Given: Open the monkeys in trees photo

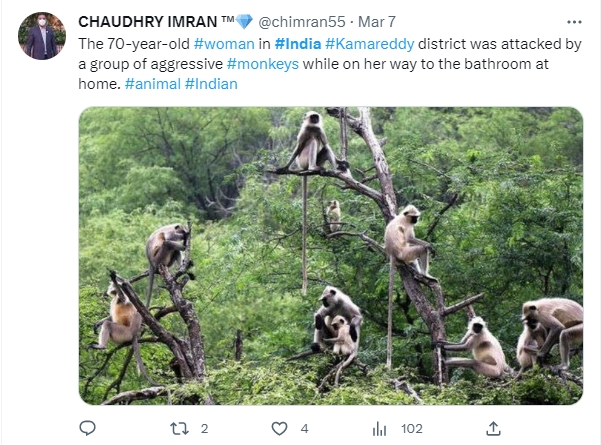Looking at the screenshot, I should pos(331,256).
